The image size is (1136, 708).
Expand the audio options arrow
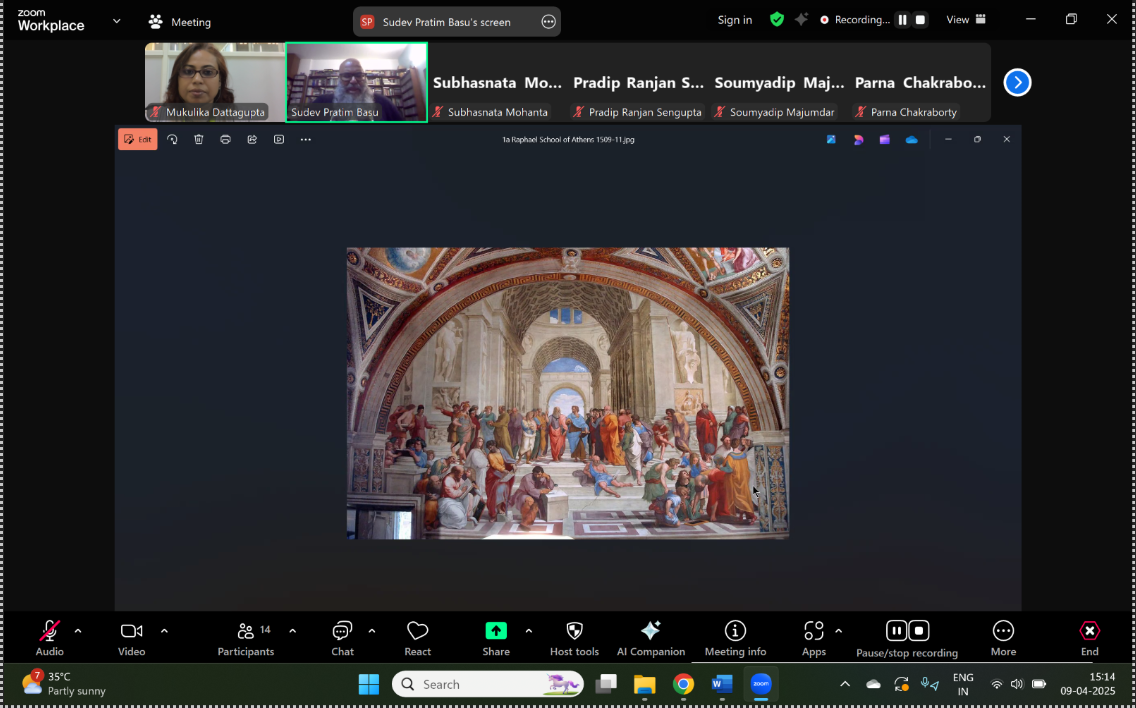tap(78, 631)
